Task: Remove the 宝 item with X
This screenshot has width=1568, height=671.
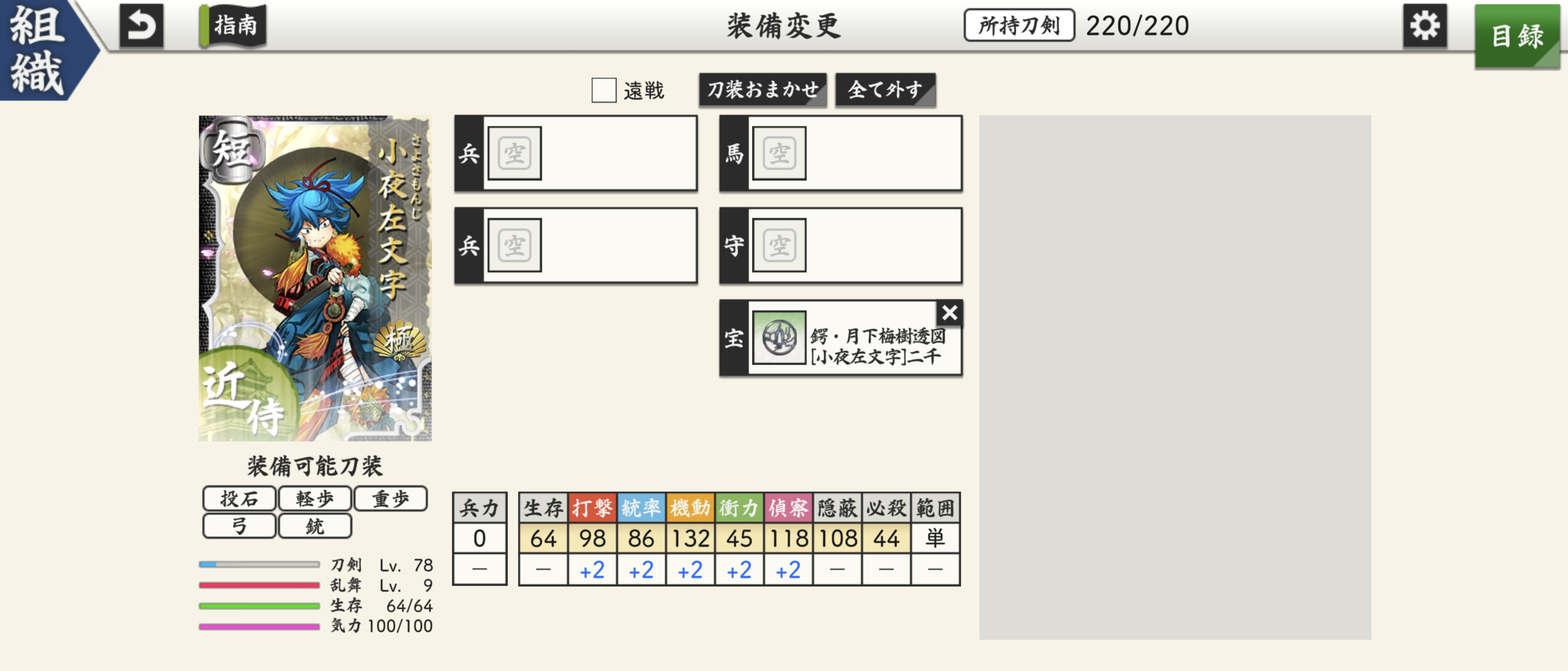Action: (x=949, y=313)
